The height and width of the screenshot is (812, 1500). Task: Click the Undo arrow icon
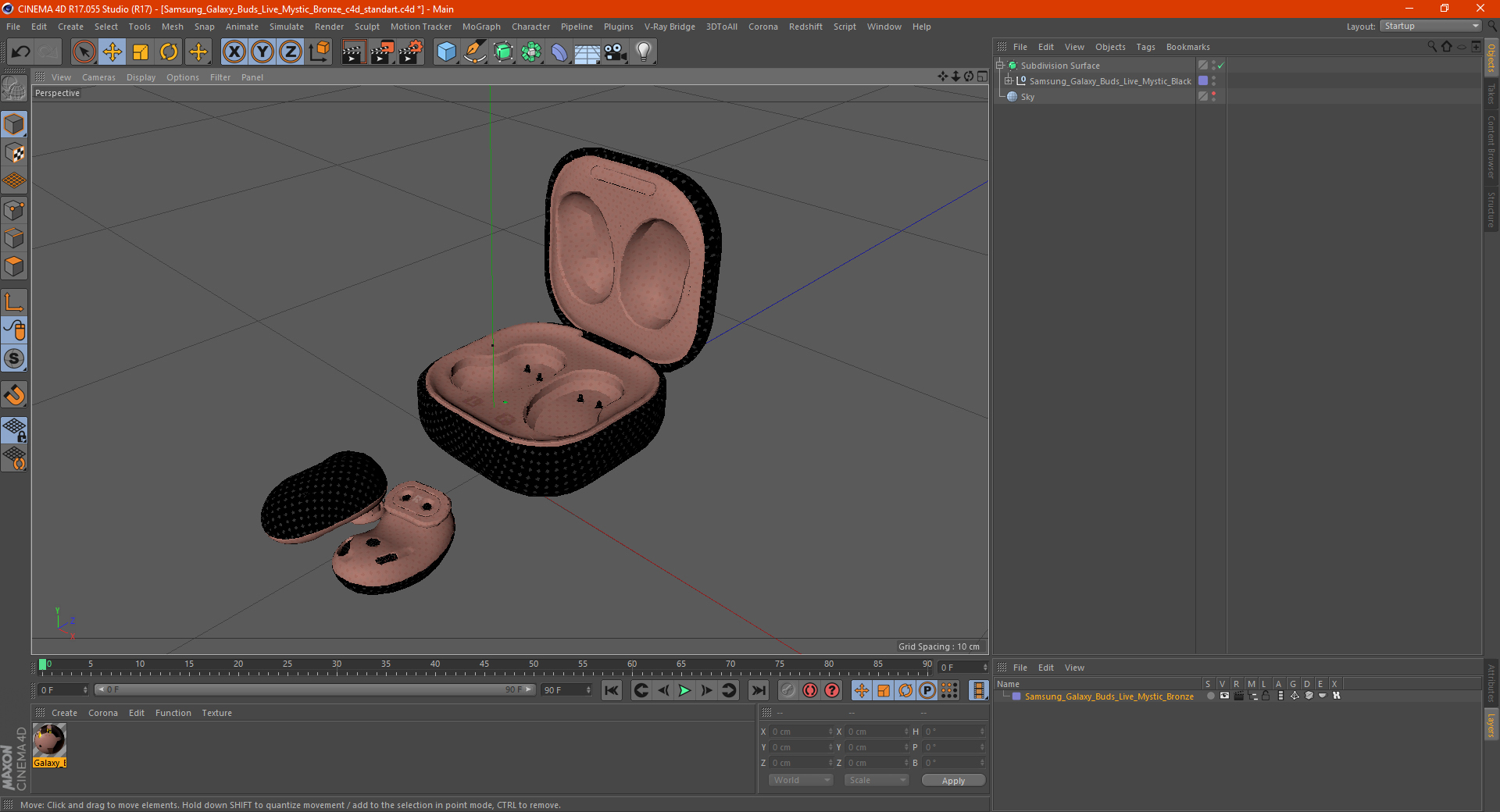coord(21,52)
